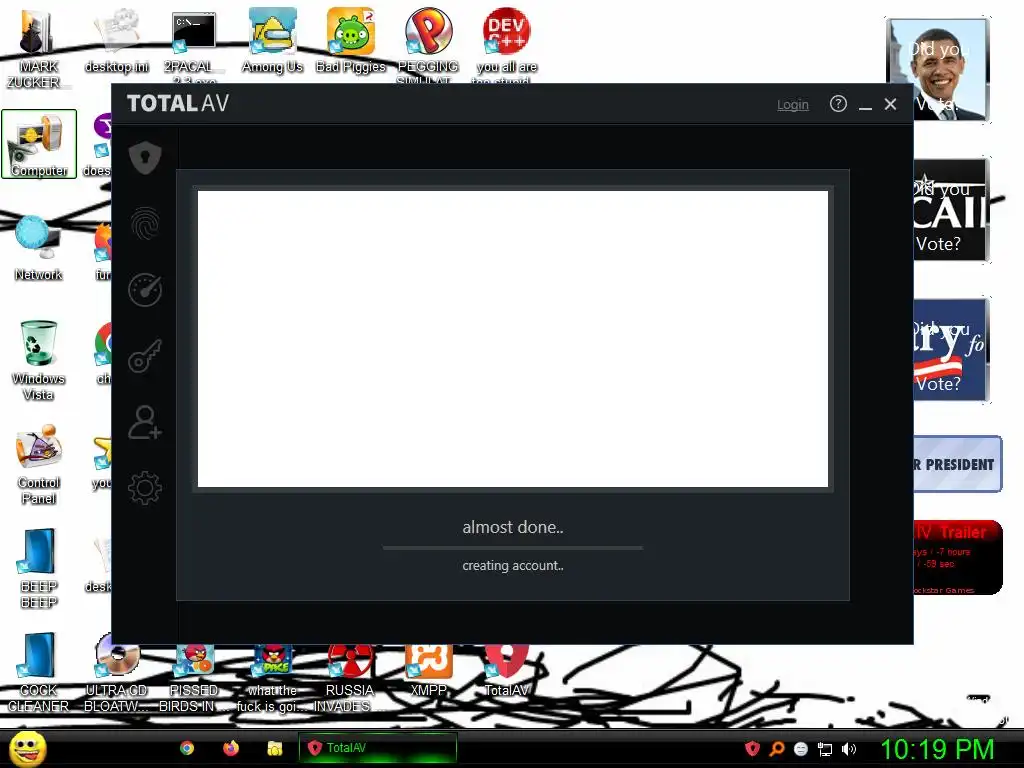Launch Firefox from the taskbar quick launch

tap(231, 748)
